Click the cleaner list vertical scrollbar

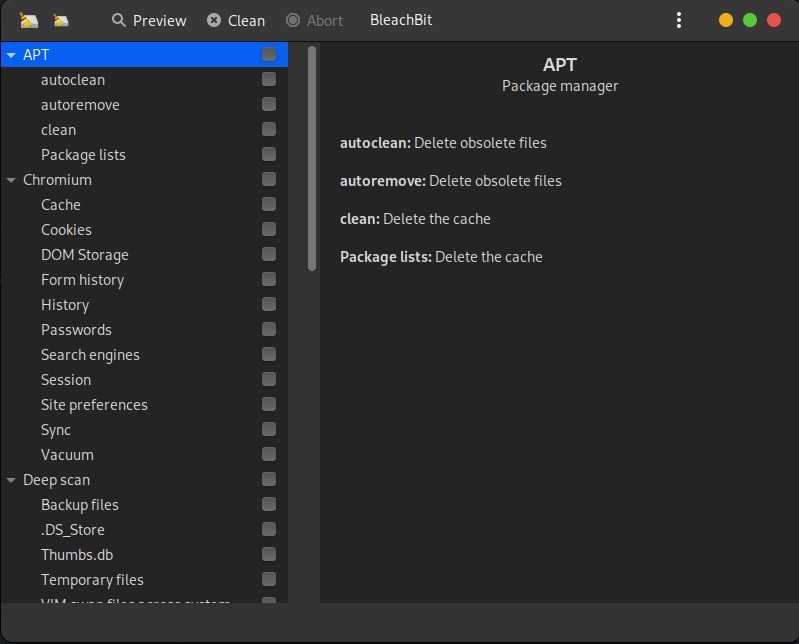click(312, 158)
